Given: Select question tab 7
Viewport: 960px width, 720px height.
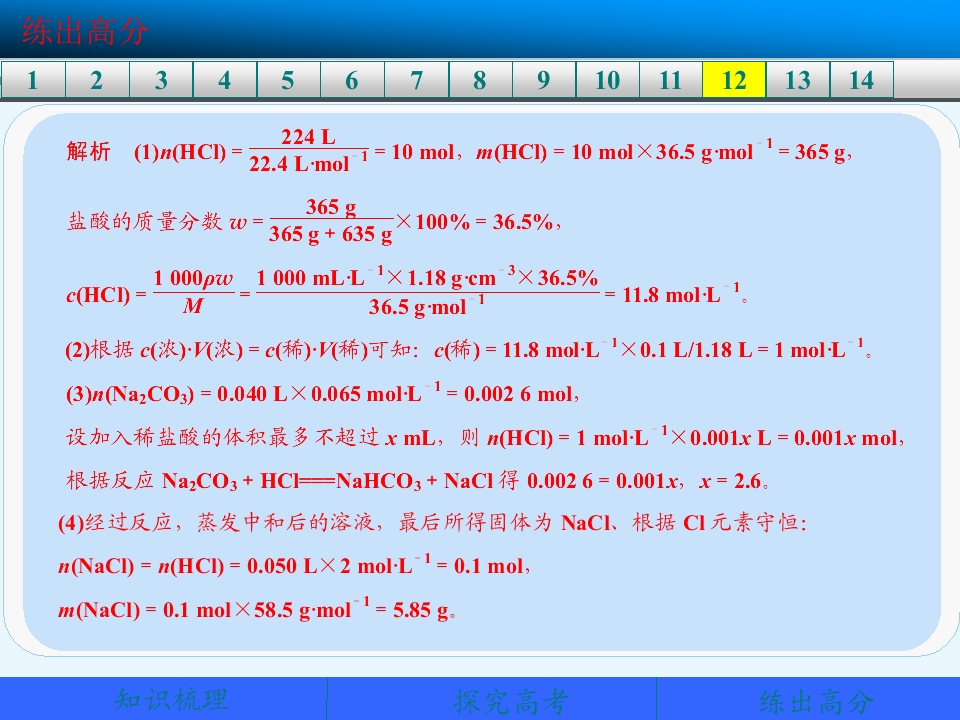Looking at the screenshot, I should 416,80.
